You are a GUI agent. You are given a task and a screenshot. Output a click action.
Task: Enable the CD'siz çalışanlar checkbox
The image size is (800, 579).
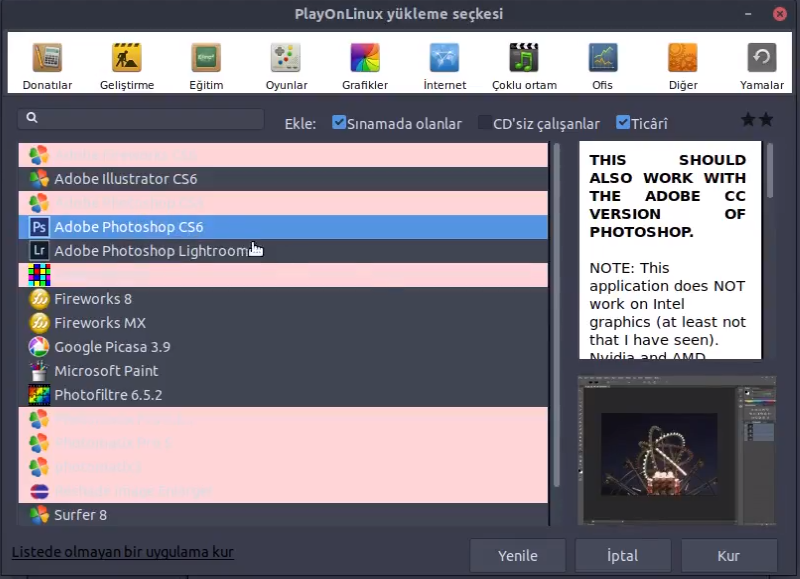[484, 122]
